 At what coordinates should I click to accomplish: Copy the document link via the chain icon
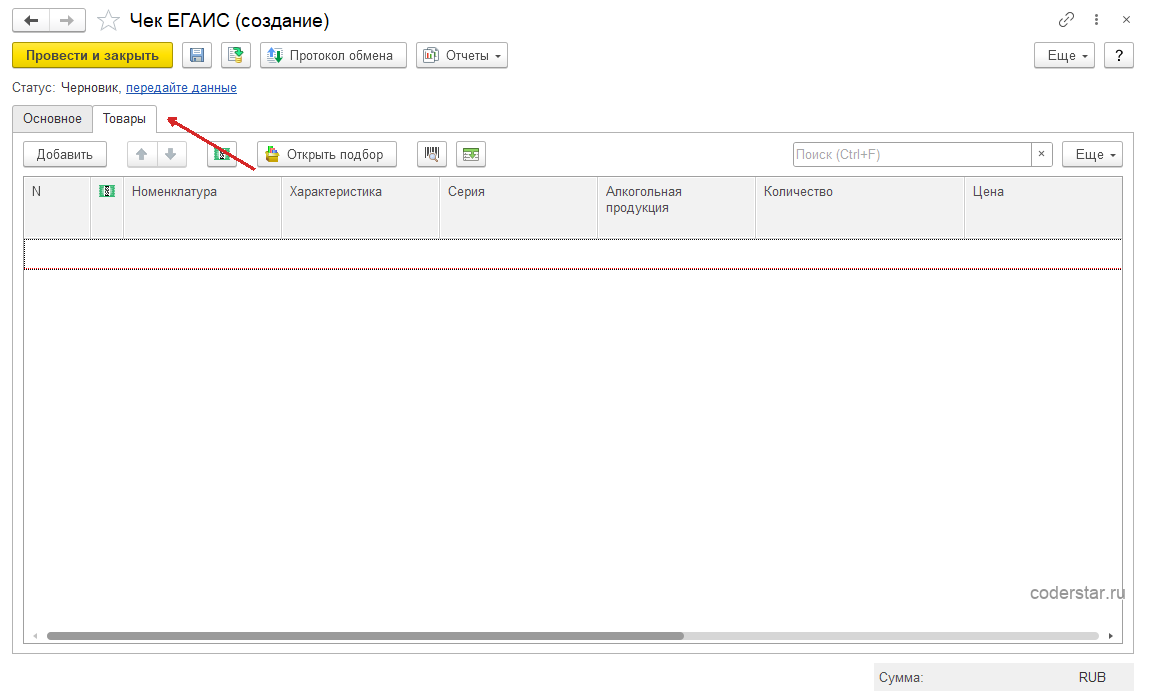1066,20
